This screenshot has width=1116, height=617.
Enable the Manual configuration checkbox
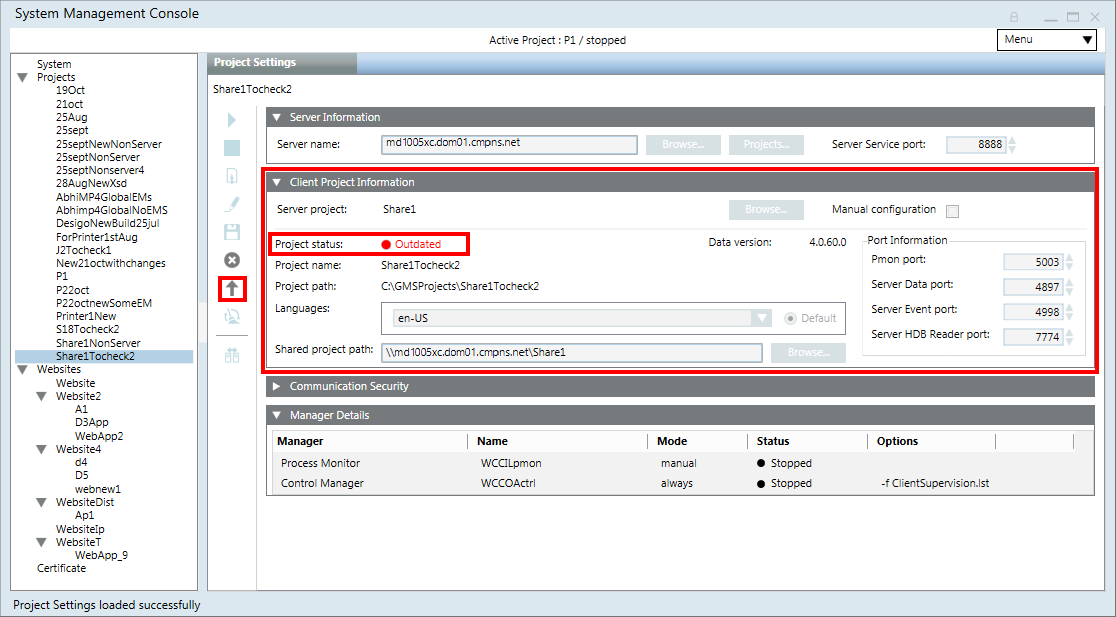pos(952,211)
